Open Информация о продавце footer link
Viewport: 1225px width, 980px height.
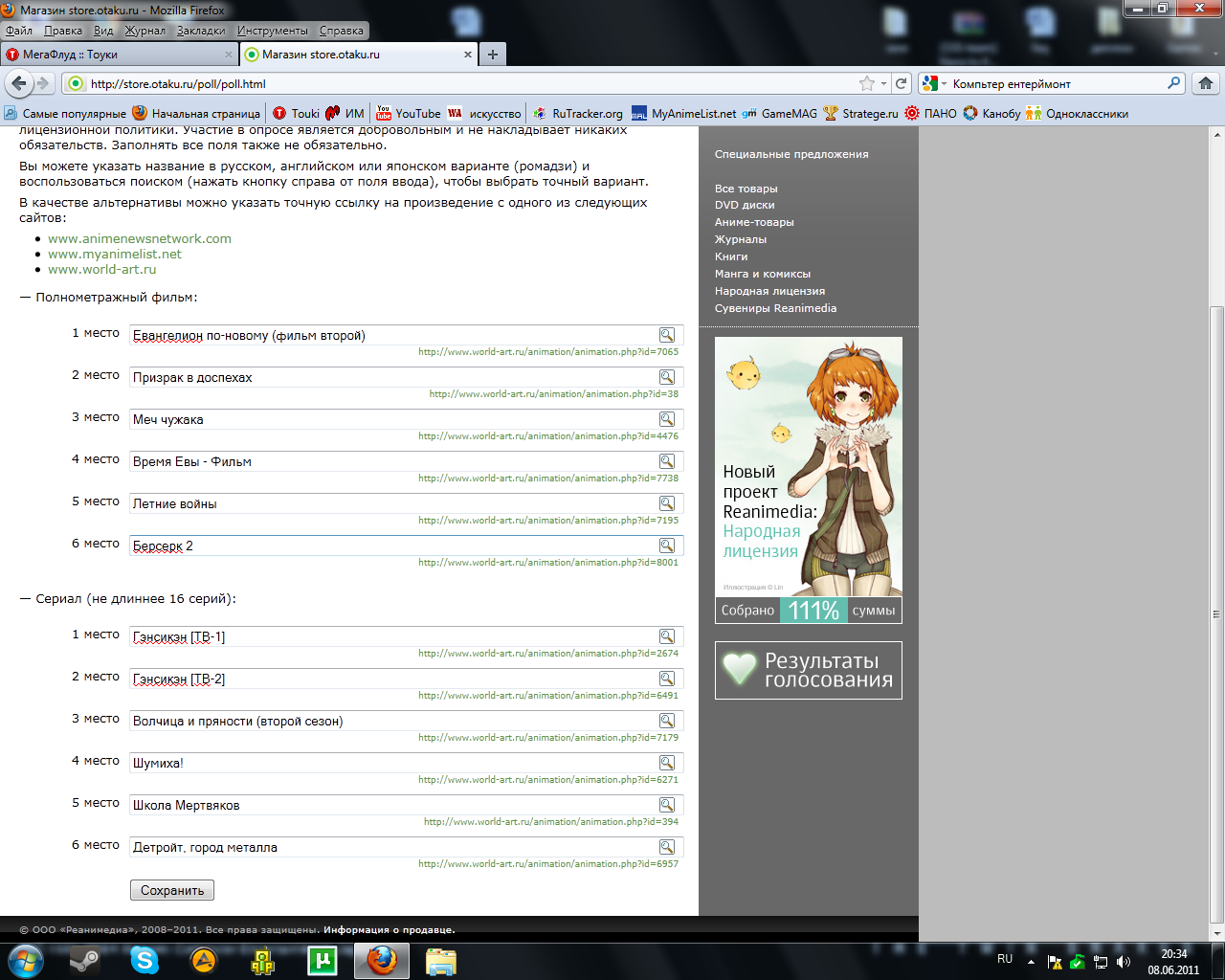(390, 929)
